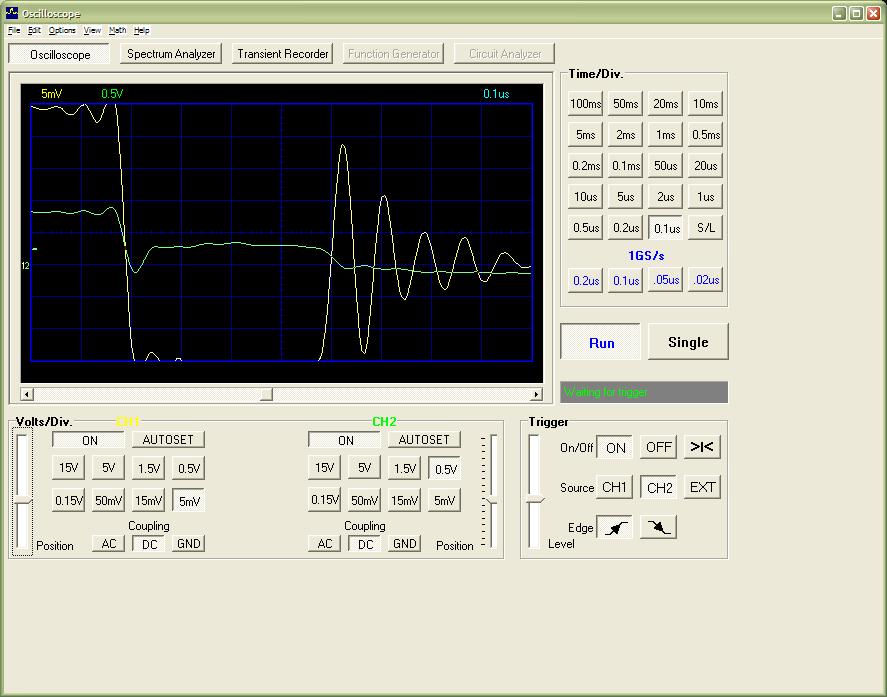Set CH1 coupling to GND
887x697 pixels.
188,544
